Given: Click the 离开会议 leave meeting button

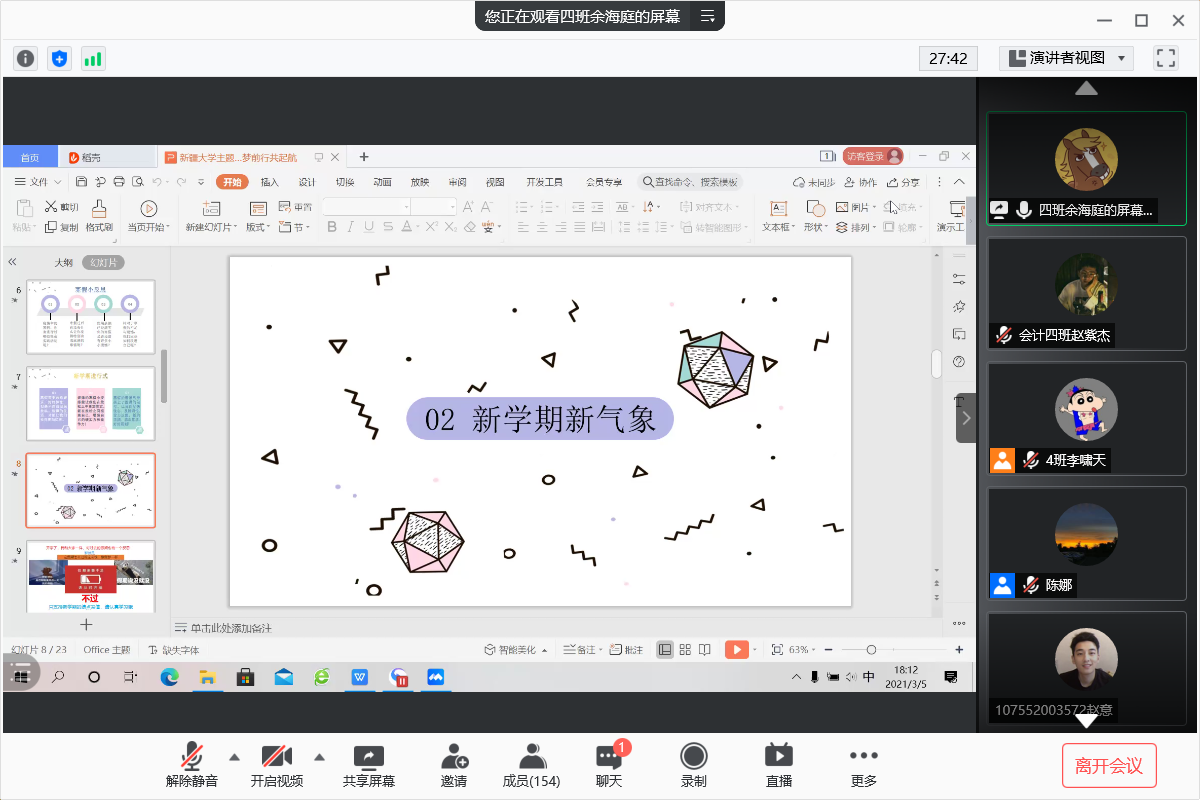Looking at the screenshot, I should point(1109,766).
